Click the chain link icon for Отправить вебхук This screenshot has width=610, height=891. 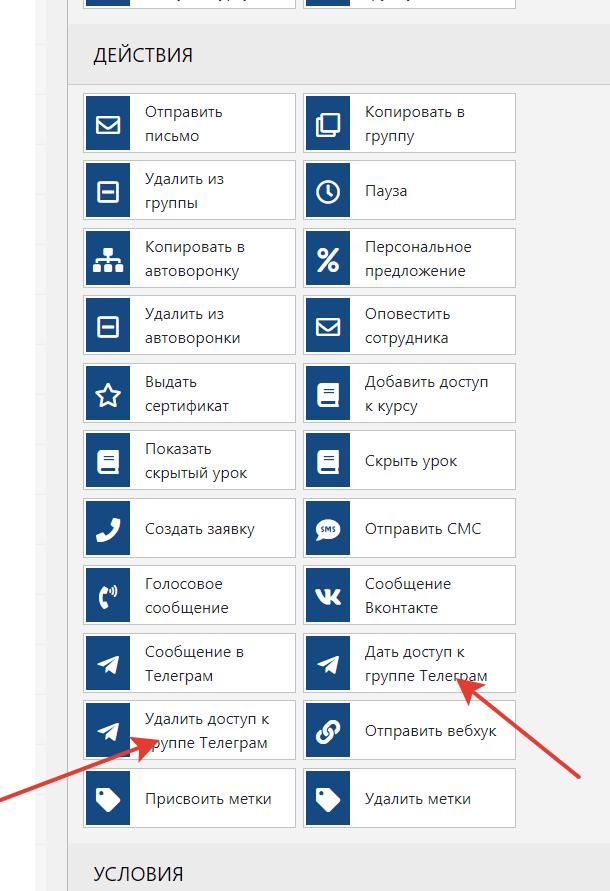click(328, 731)
